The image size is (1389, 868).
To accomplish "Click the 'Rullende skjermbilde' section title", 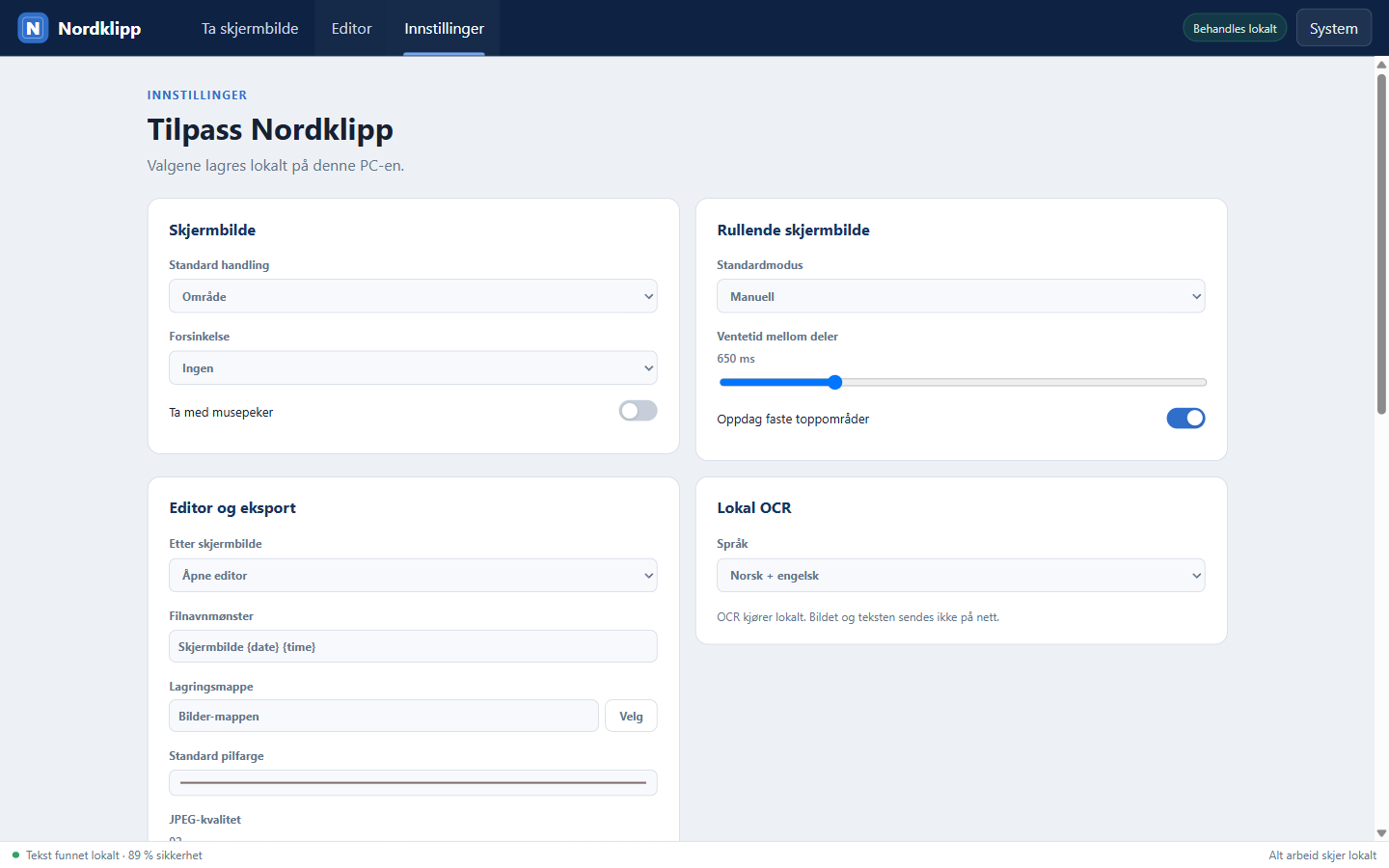I will pos(793,230).
